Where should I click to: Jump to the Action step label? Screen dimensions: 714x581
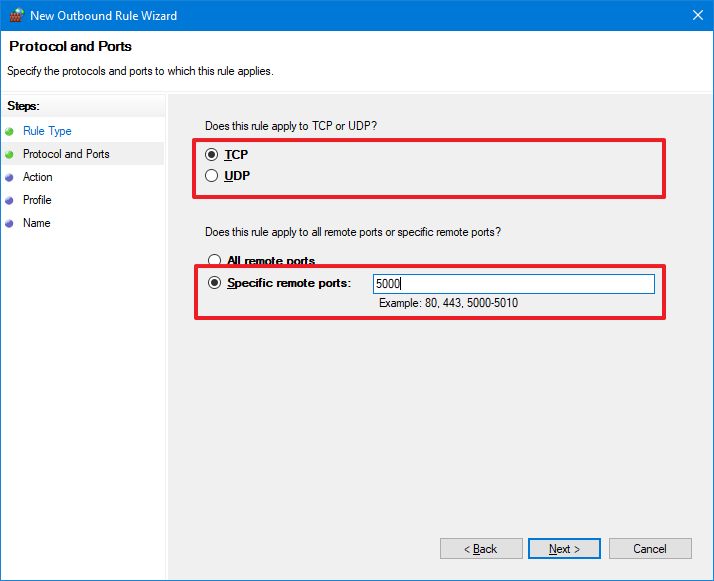(38, 177)
